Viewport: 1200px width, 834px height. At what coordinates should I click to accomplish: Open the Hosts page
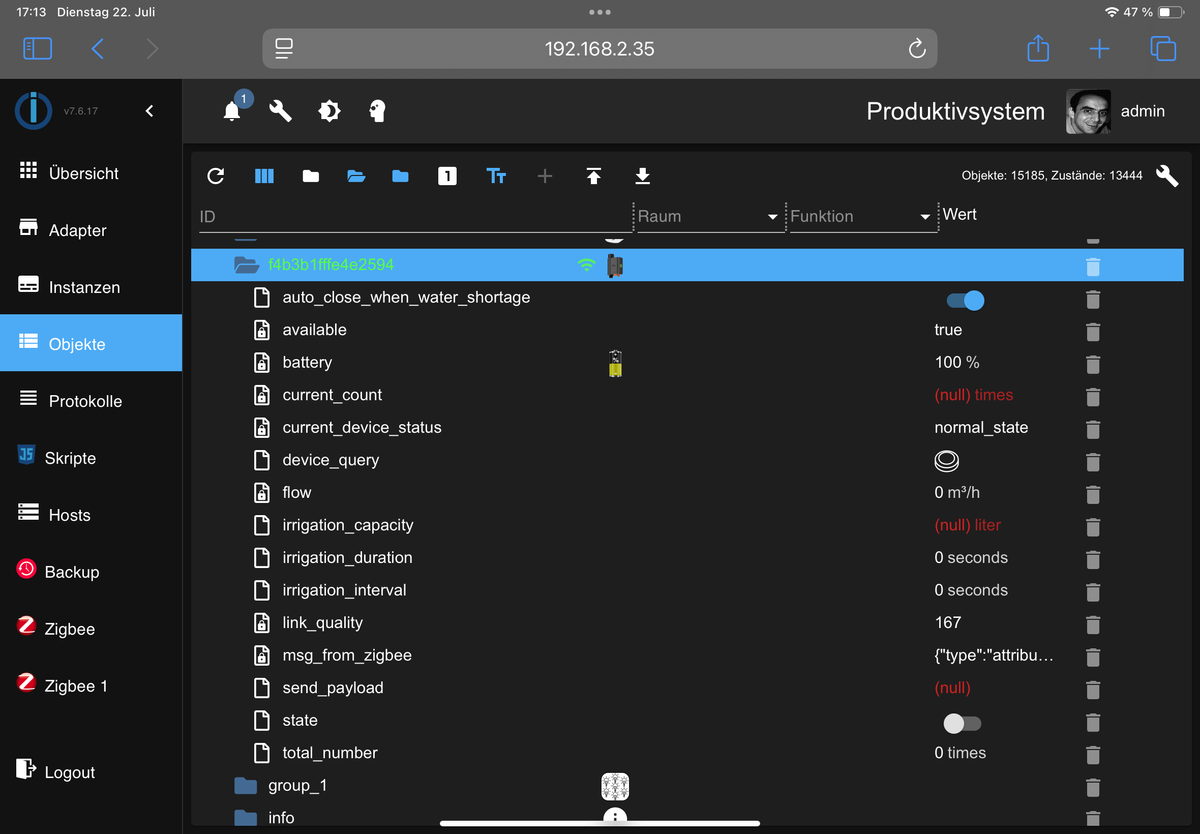pyautogui.click(x=91, y=515)
